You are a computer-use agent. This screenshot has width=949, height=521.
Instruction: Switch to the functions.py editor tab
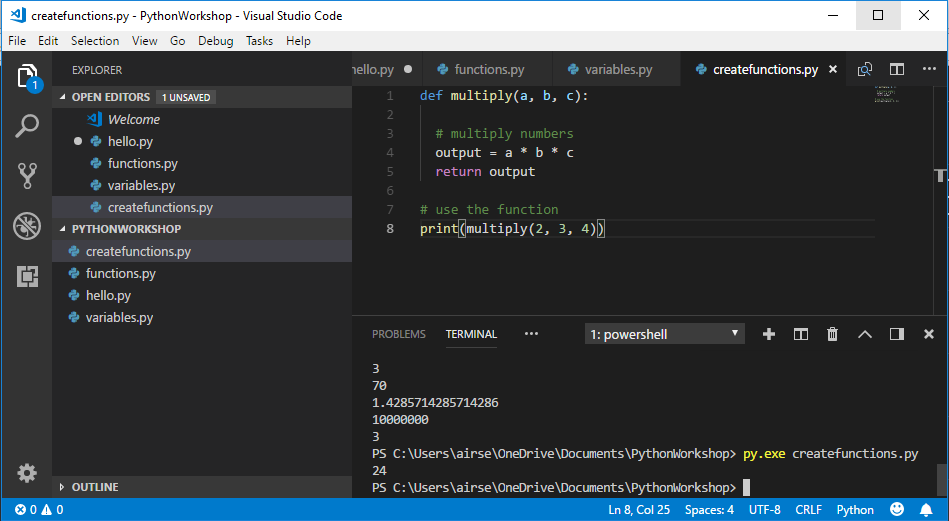point(487,70)
